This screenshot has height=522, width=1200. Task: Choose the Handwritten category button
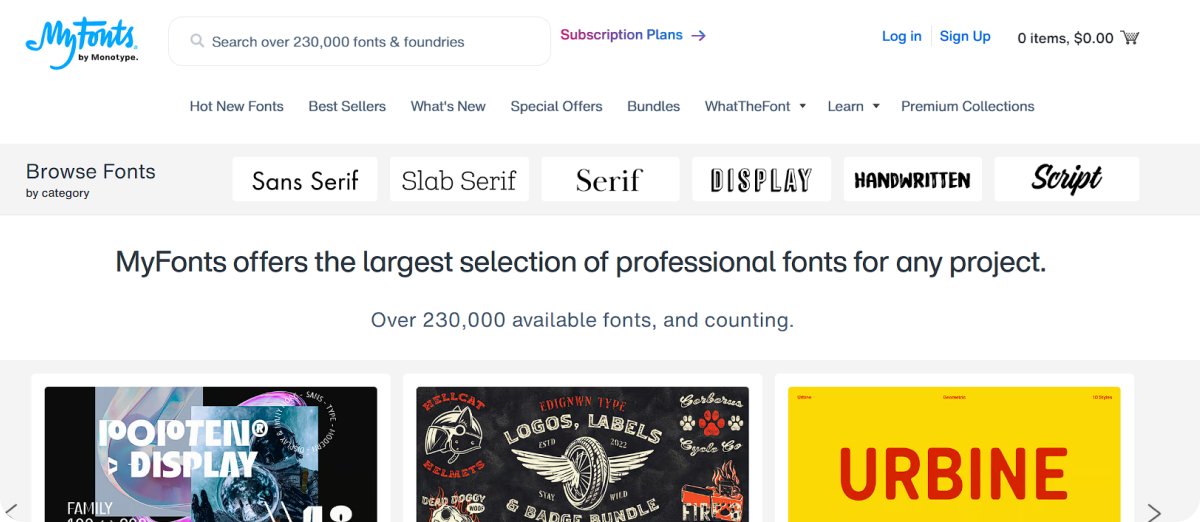(x=912, y=179)
